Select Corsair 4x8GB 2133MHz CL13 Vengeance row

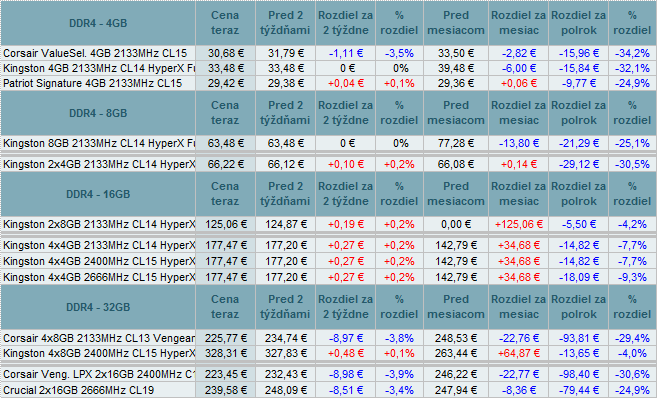[328, 338]
